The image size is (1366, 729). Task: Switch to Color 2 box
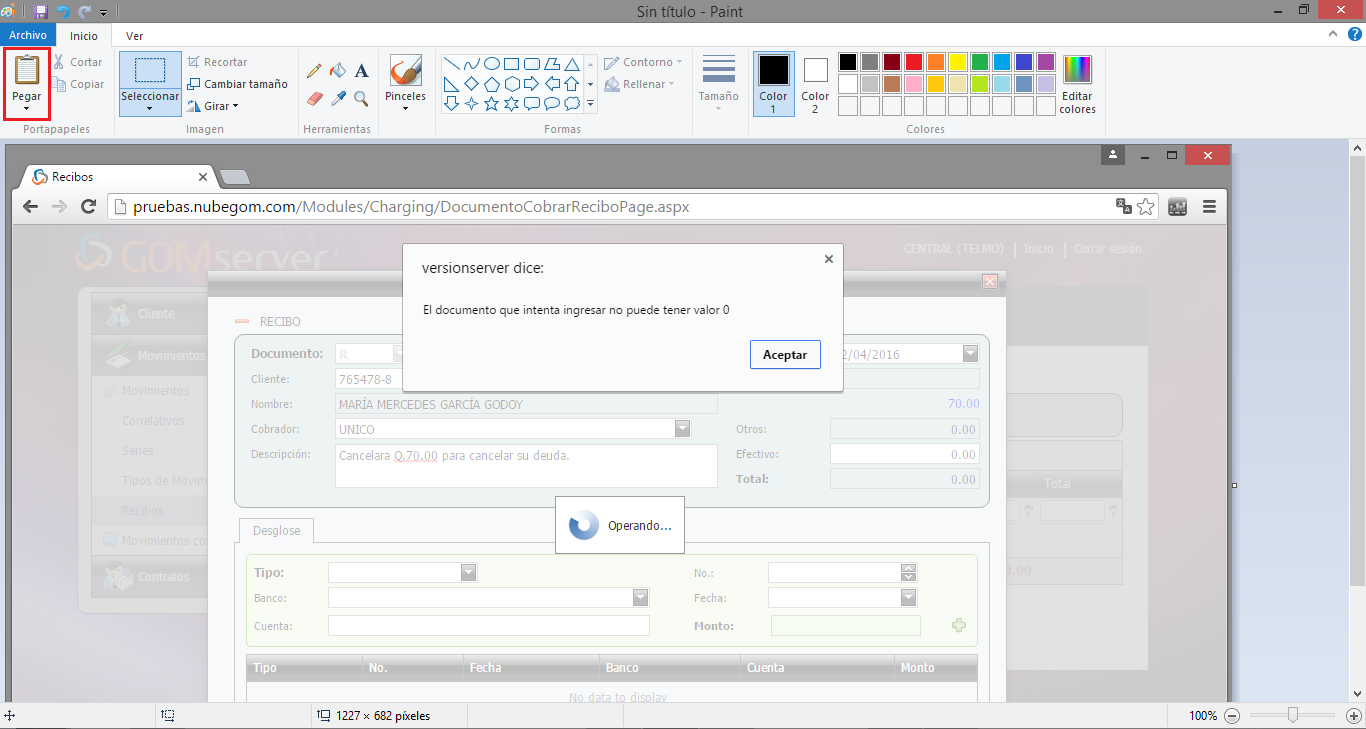(x=815, y=83)
